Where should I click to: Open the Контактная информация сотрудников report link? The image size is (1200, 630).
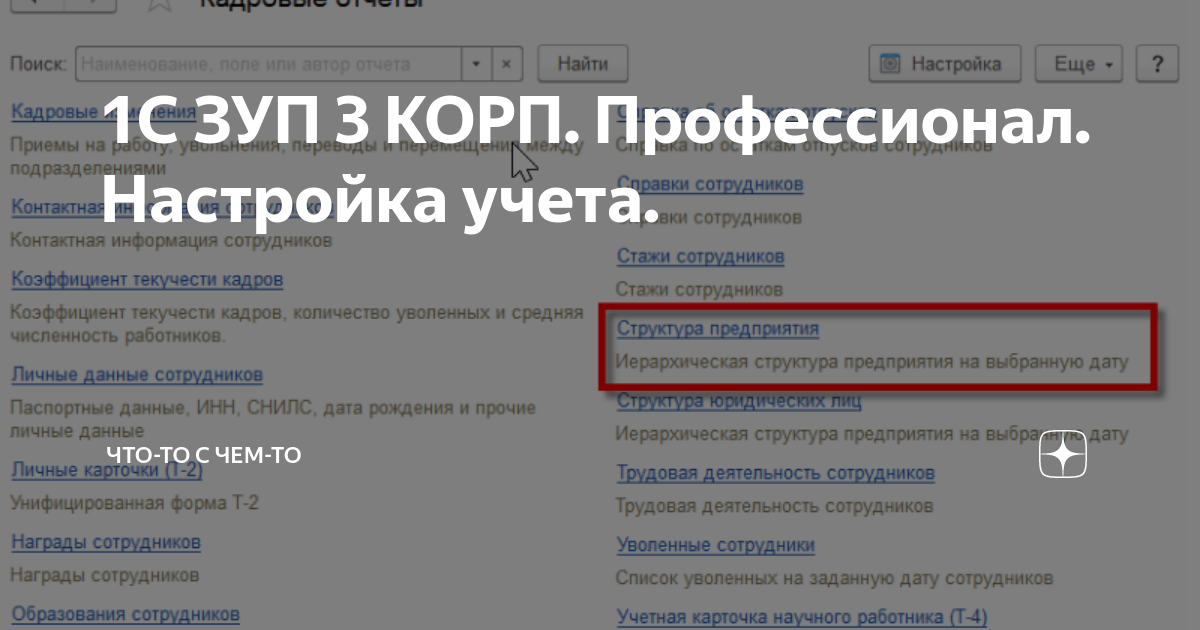coord(172,207)
